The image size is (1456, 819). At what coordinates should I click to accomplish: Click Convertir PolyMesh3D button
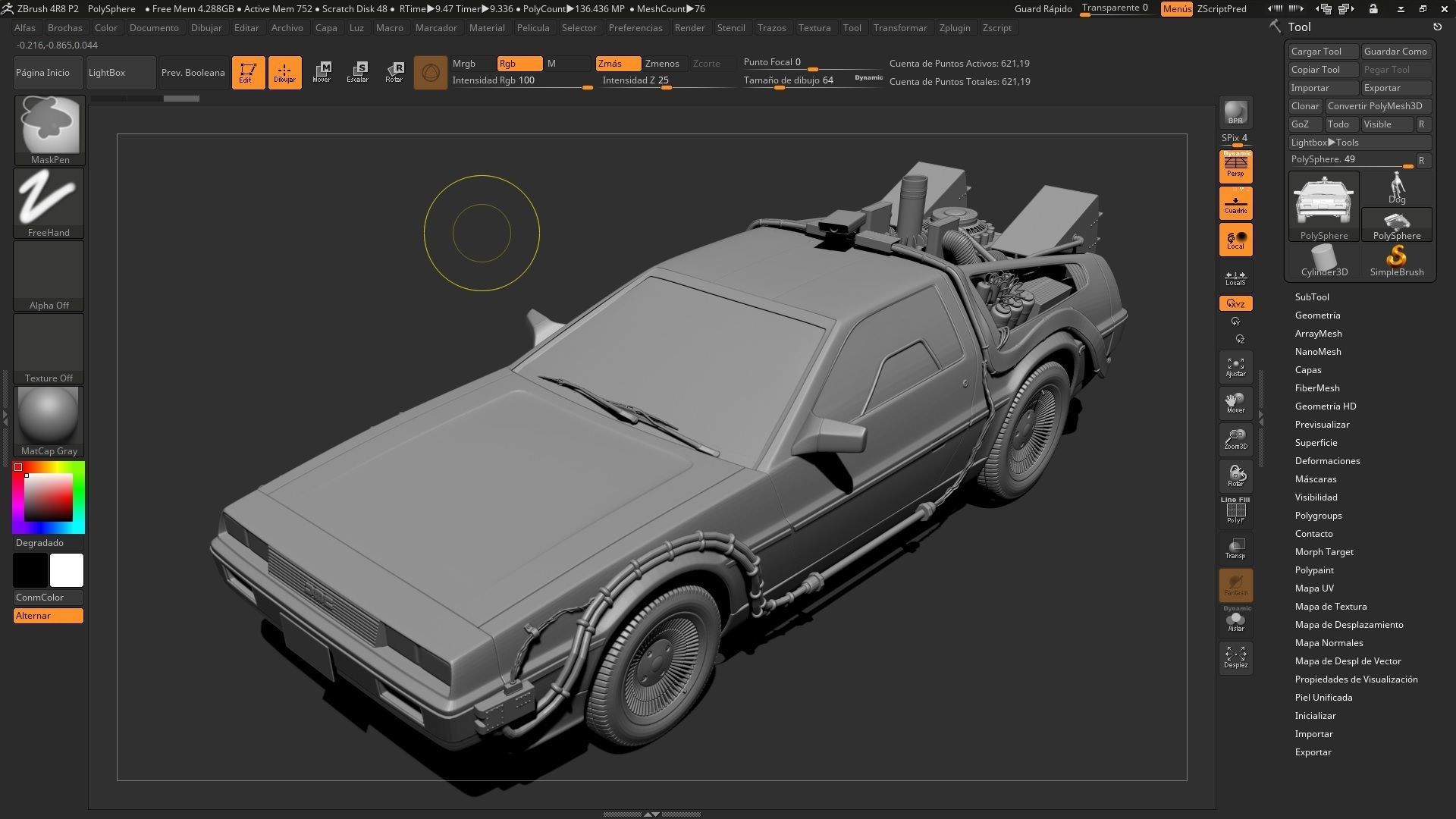[1378, 106]
